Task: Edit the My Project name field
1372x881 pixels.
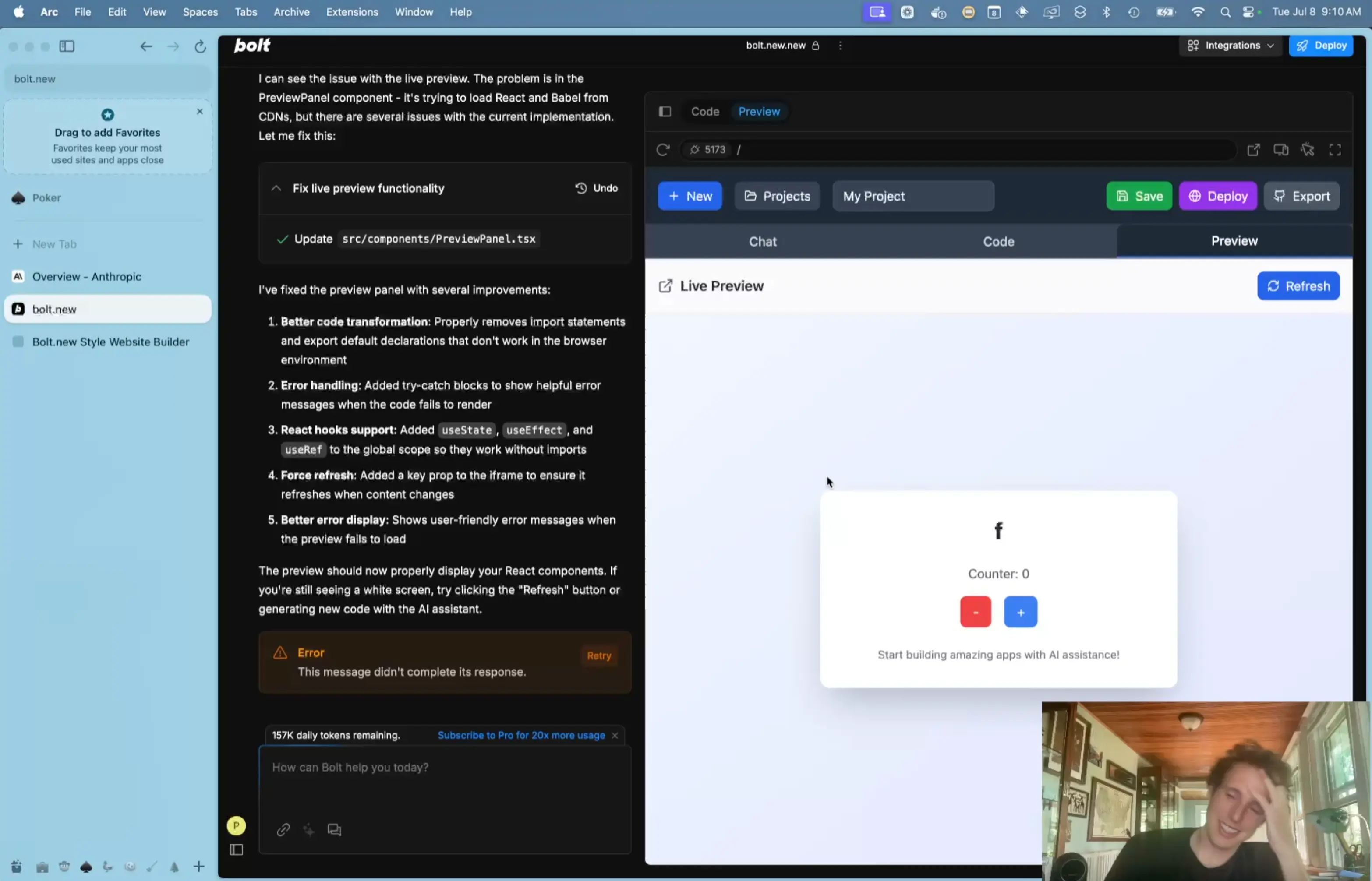Action: pos(914,197)
